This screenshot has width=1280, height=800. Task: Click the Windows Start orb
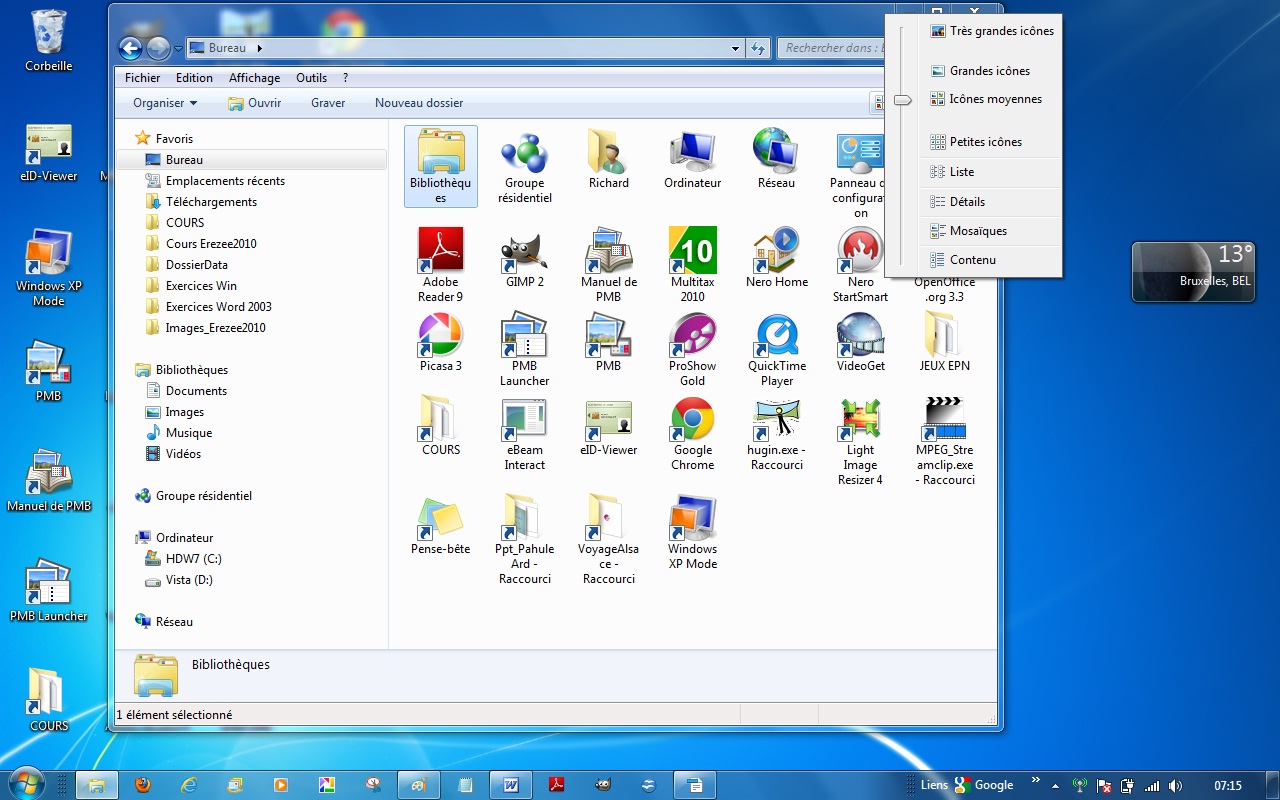click(x=26, y=784)
